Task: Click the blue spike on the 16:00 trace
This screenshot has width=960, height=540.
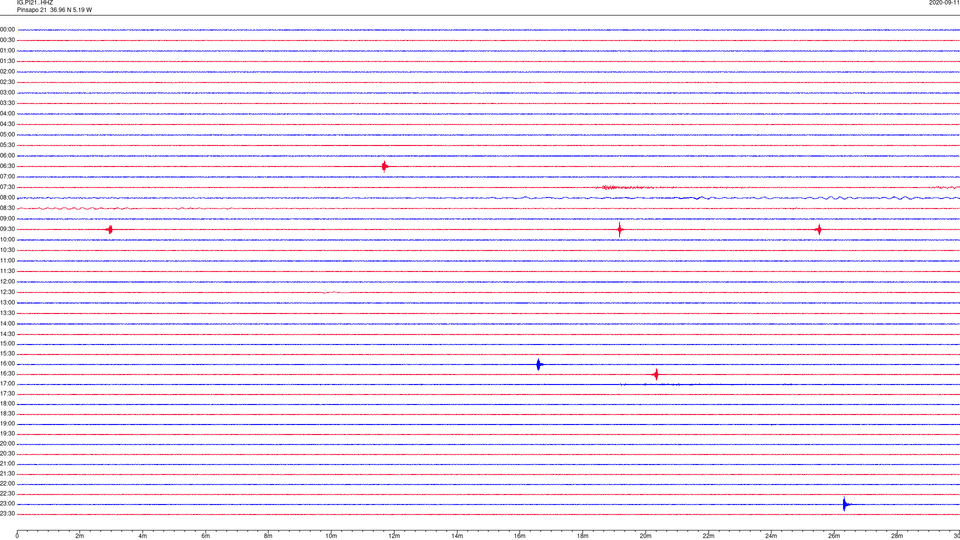Action: pos(539,365)
